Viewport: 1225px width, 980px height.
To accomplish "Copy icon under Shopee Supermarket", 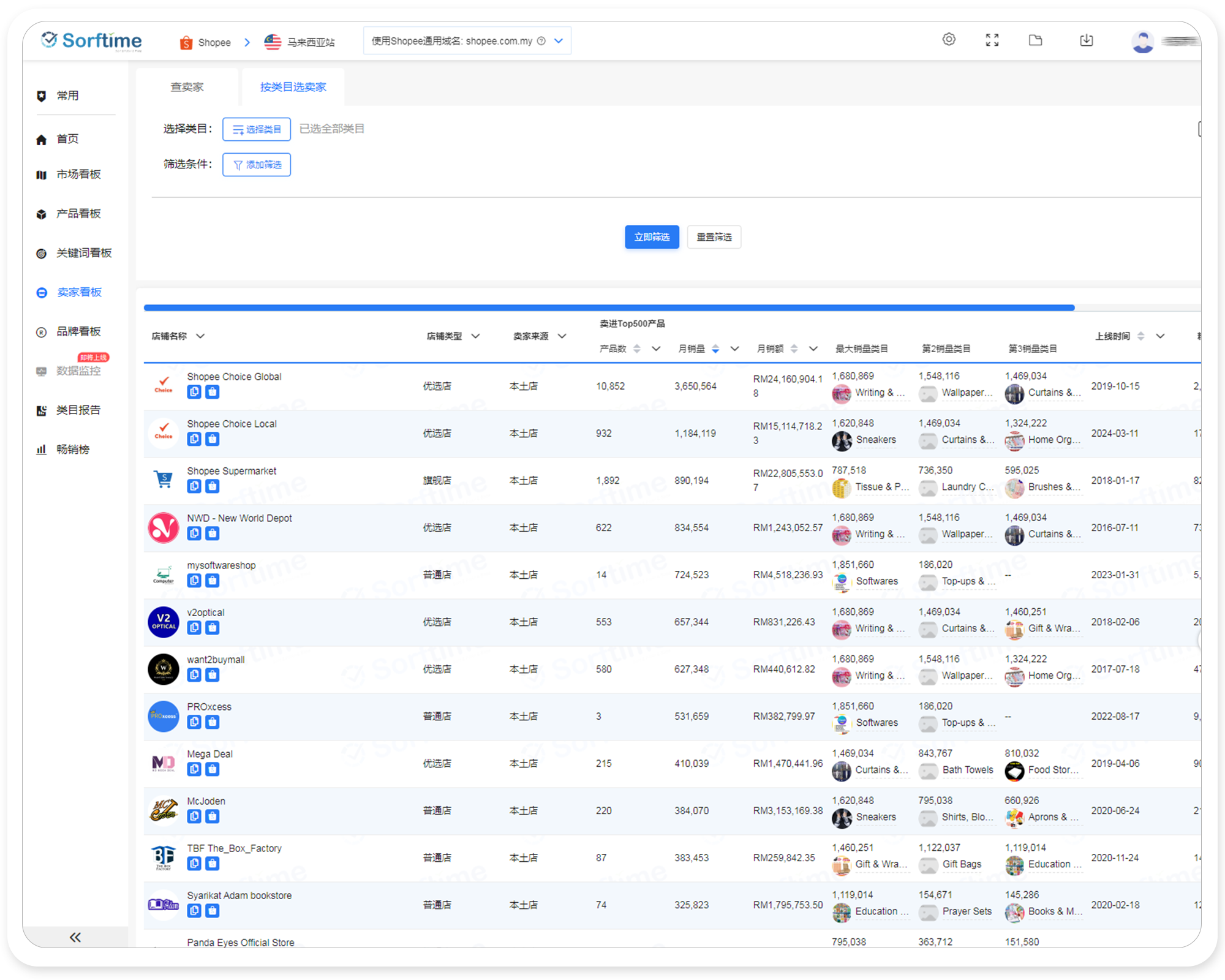I will click(194, 486).
